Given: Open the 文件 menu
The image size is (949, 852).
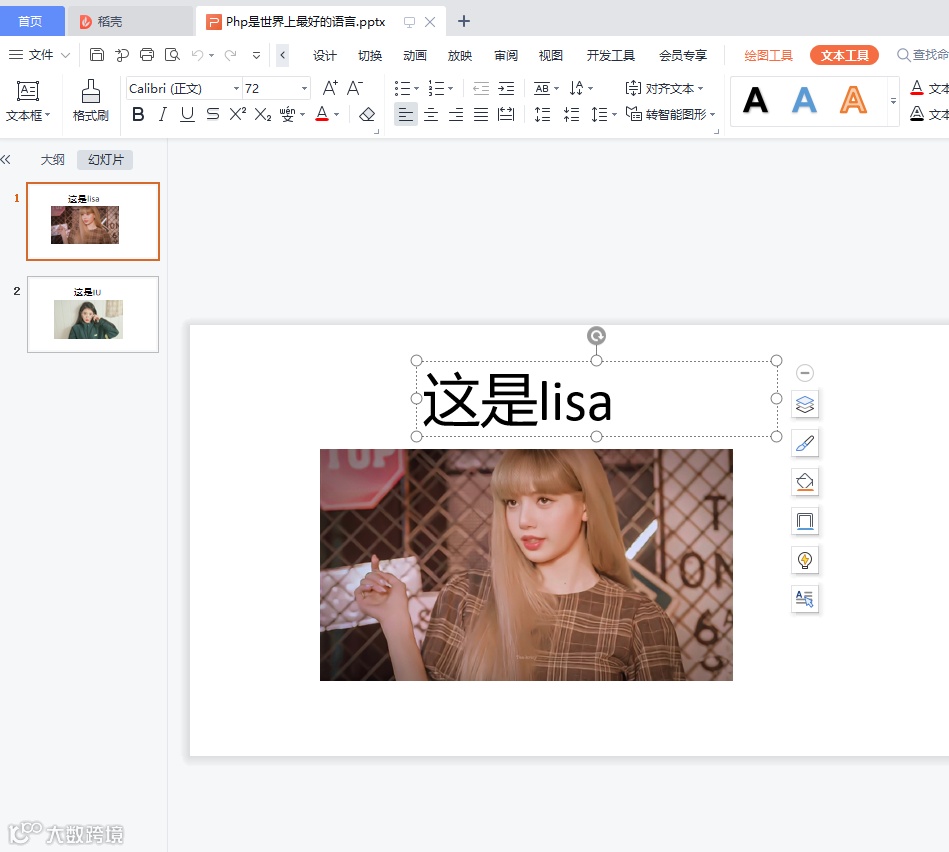Looking at the screenshot, I should pyautogui.click(x=40, y=55).
